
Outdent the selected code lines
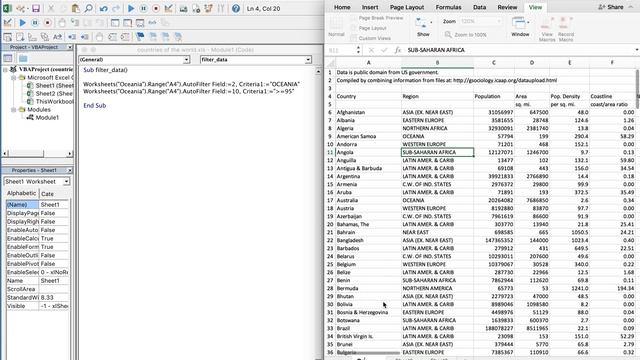[x=84, y=37]
